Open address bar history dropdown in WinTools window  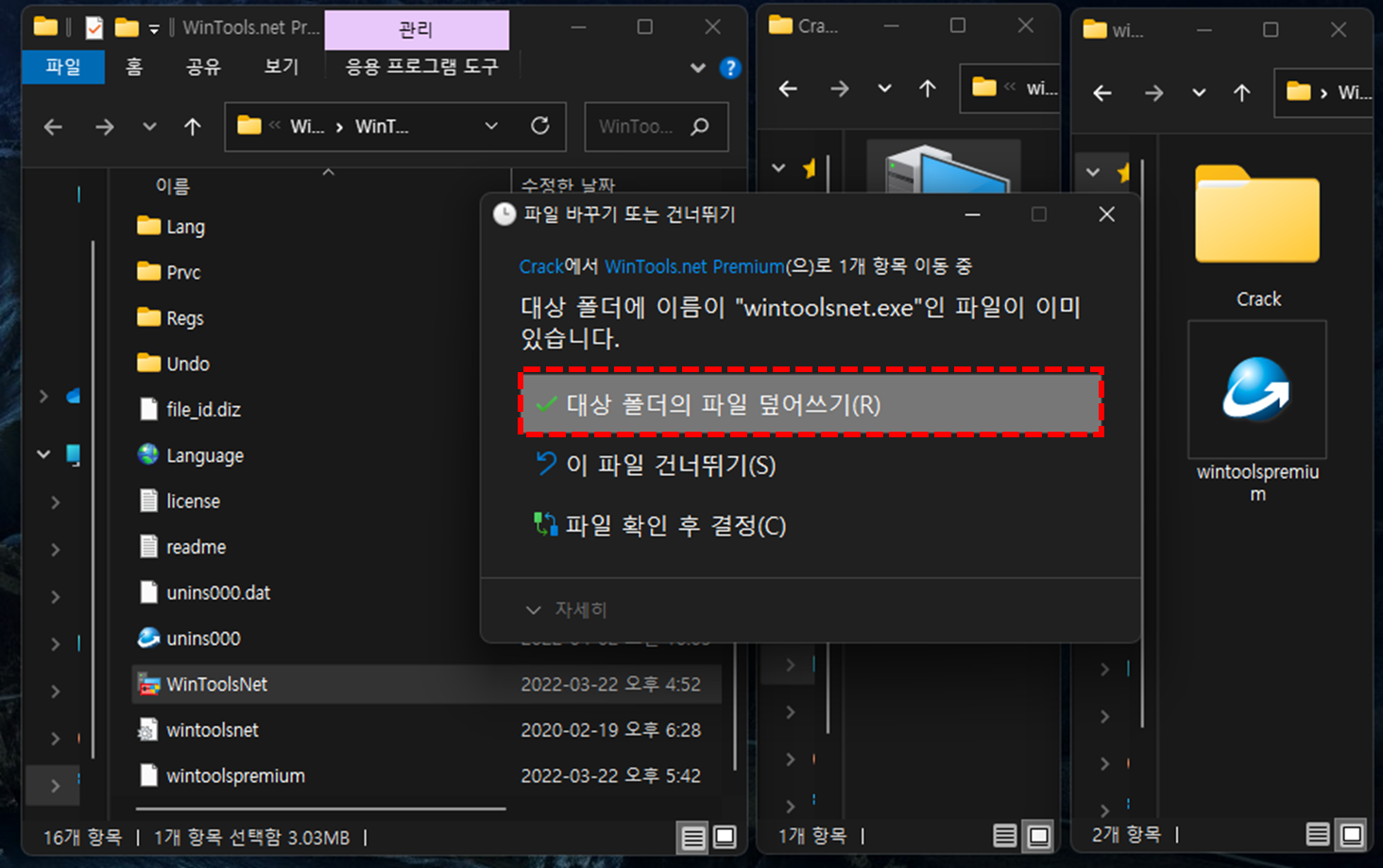point(491,126)
